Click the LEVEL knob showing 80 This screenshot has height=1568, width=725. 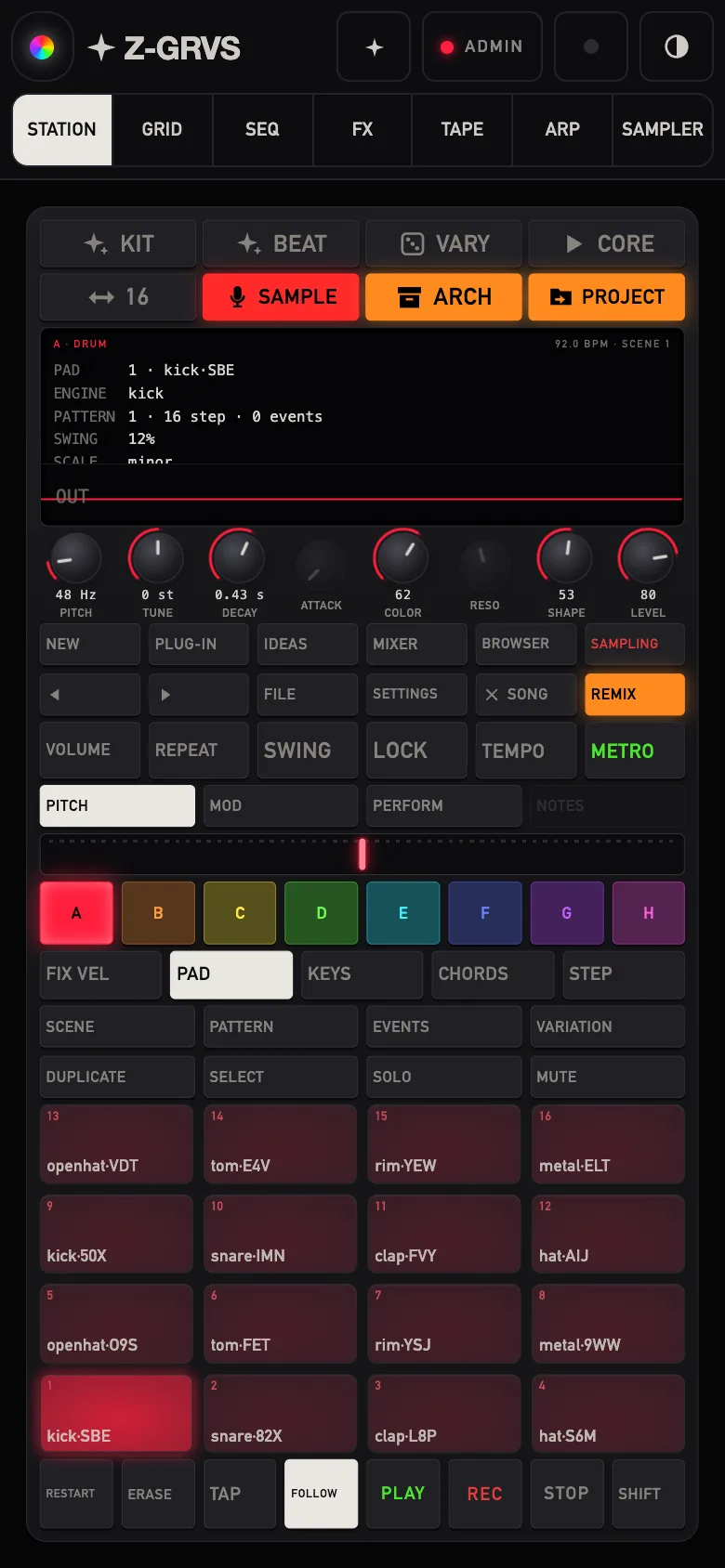648,558
